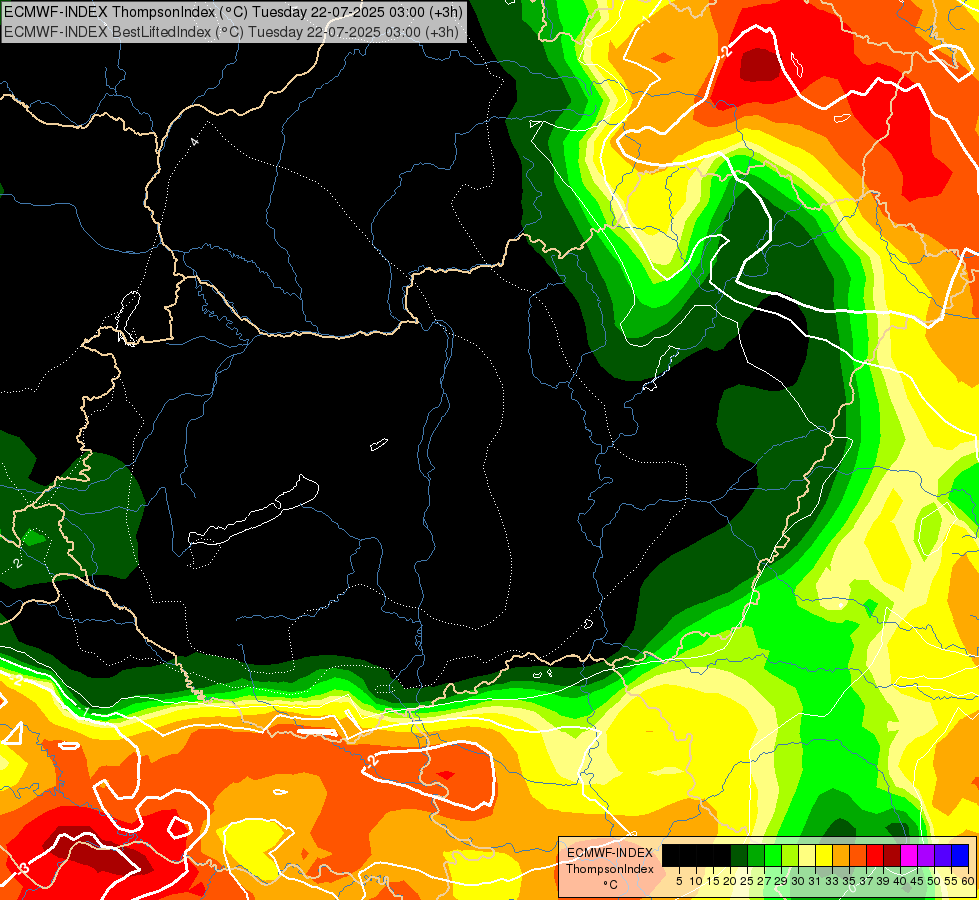
Task: Click the medium green 25-27 legend swatch
Action: click(756, 855)
